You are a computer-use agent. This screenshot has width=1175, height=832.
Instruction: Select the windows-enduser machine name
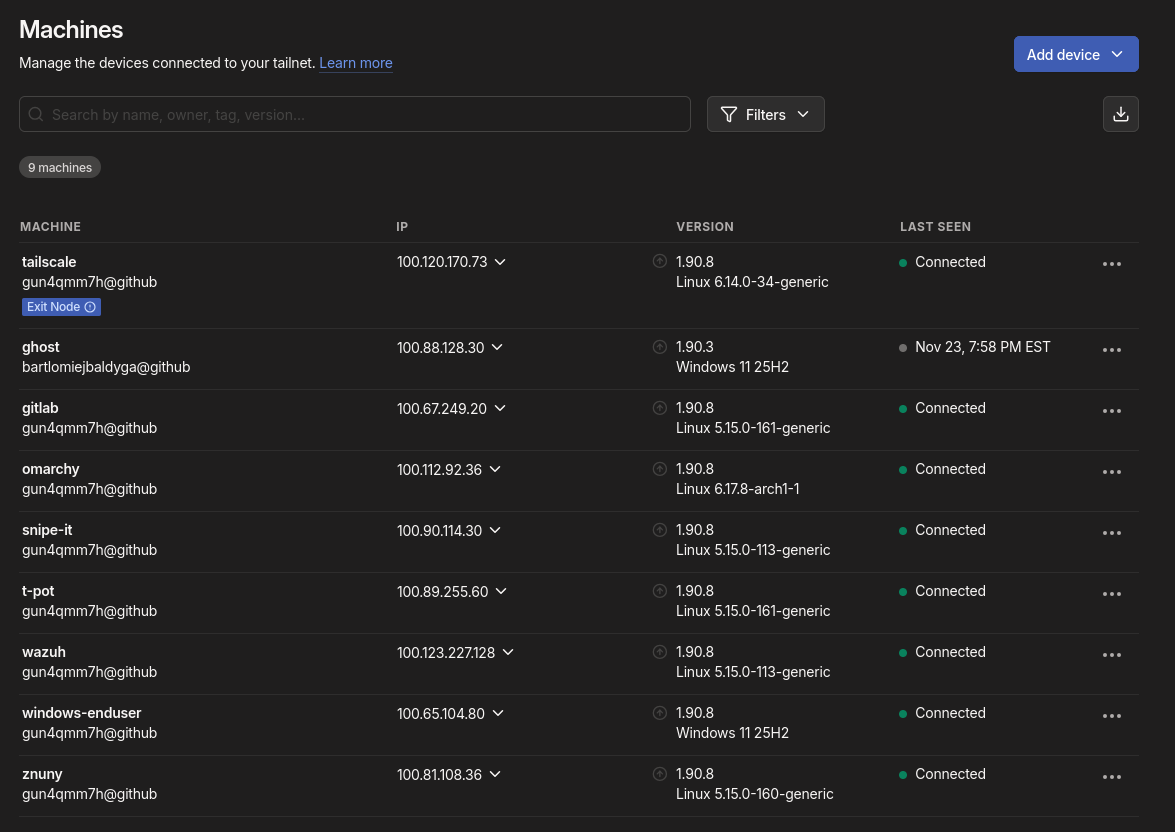(x=82, y=713)
